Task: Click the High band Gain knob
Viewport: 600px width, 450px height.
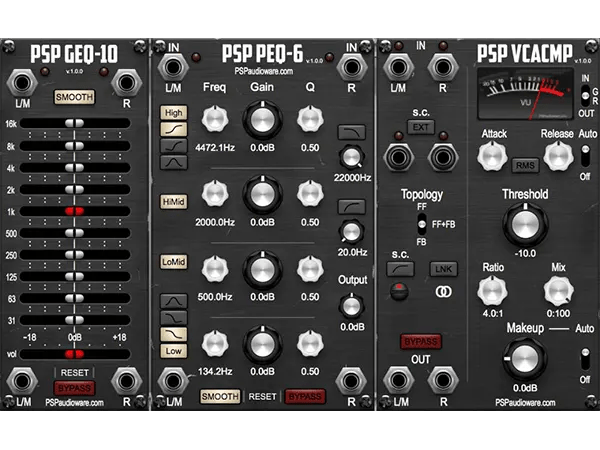Action: click(x=262, y=120)
